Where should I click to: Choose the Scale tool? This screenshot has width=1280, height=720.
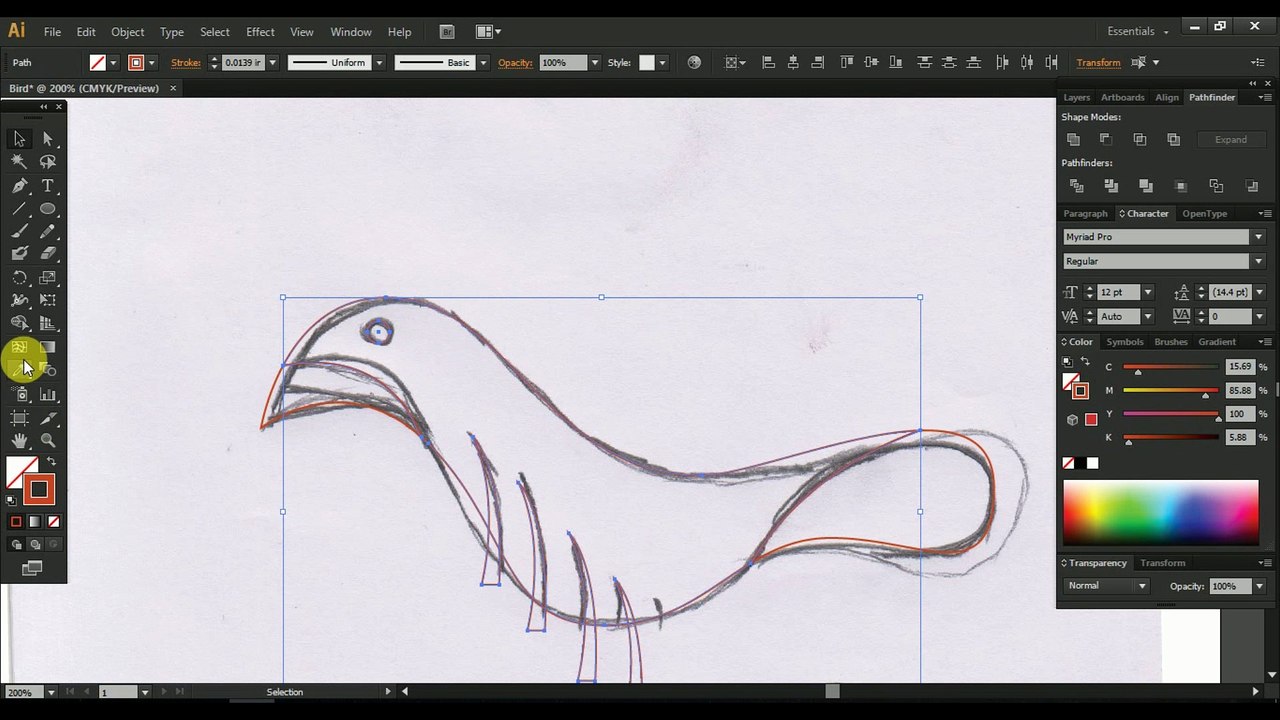pos(48,278)
